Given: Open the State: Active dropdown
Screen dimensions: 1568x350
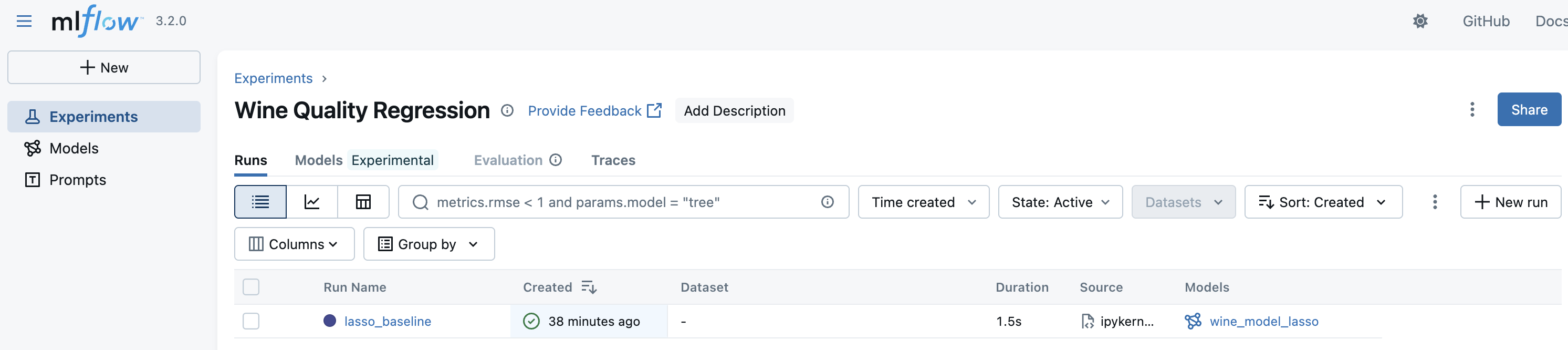Looking at the screenshot, I should pos(1060,202).
